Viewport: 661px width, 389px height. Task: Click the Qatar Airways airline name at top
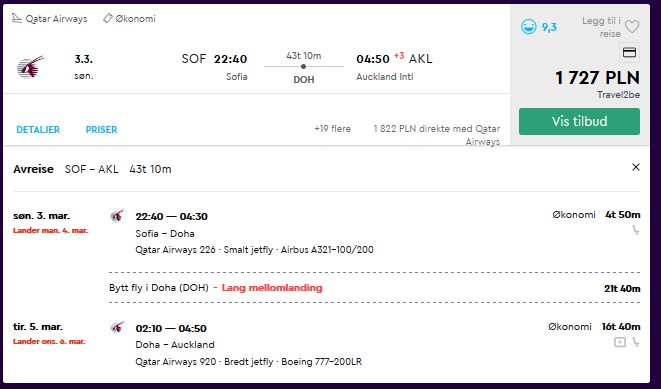pyautogui.click(x=56, y=19)
